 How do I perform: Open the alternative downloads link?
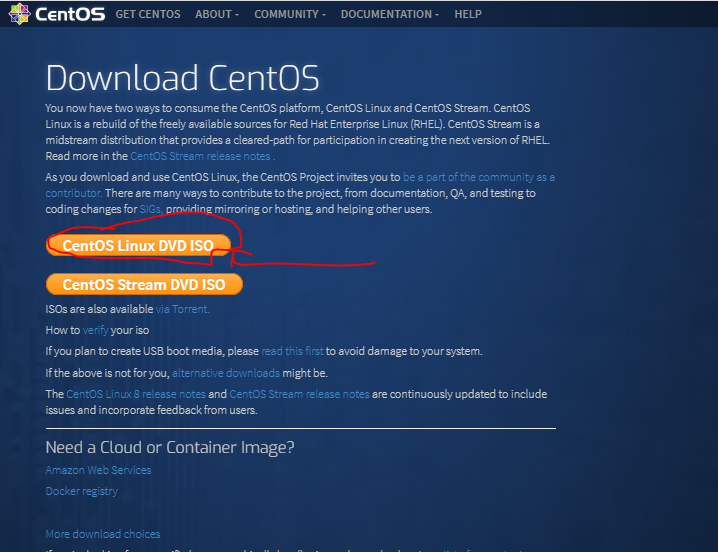coord(226,373)
